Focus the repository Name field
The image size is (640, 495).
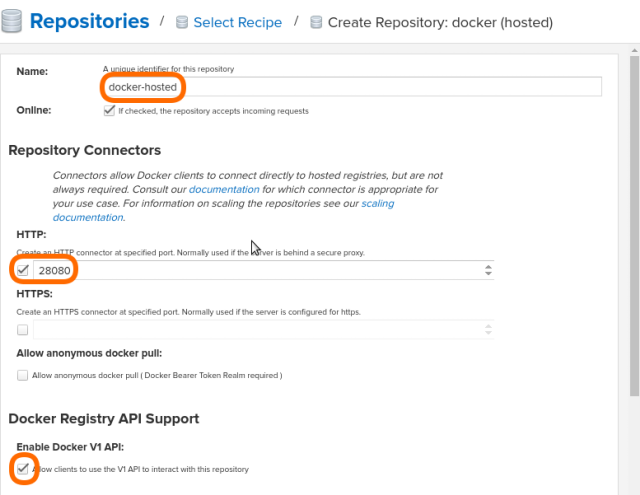point(352,87)
